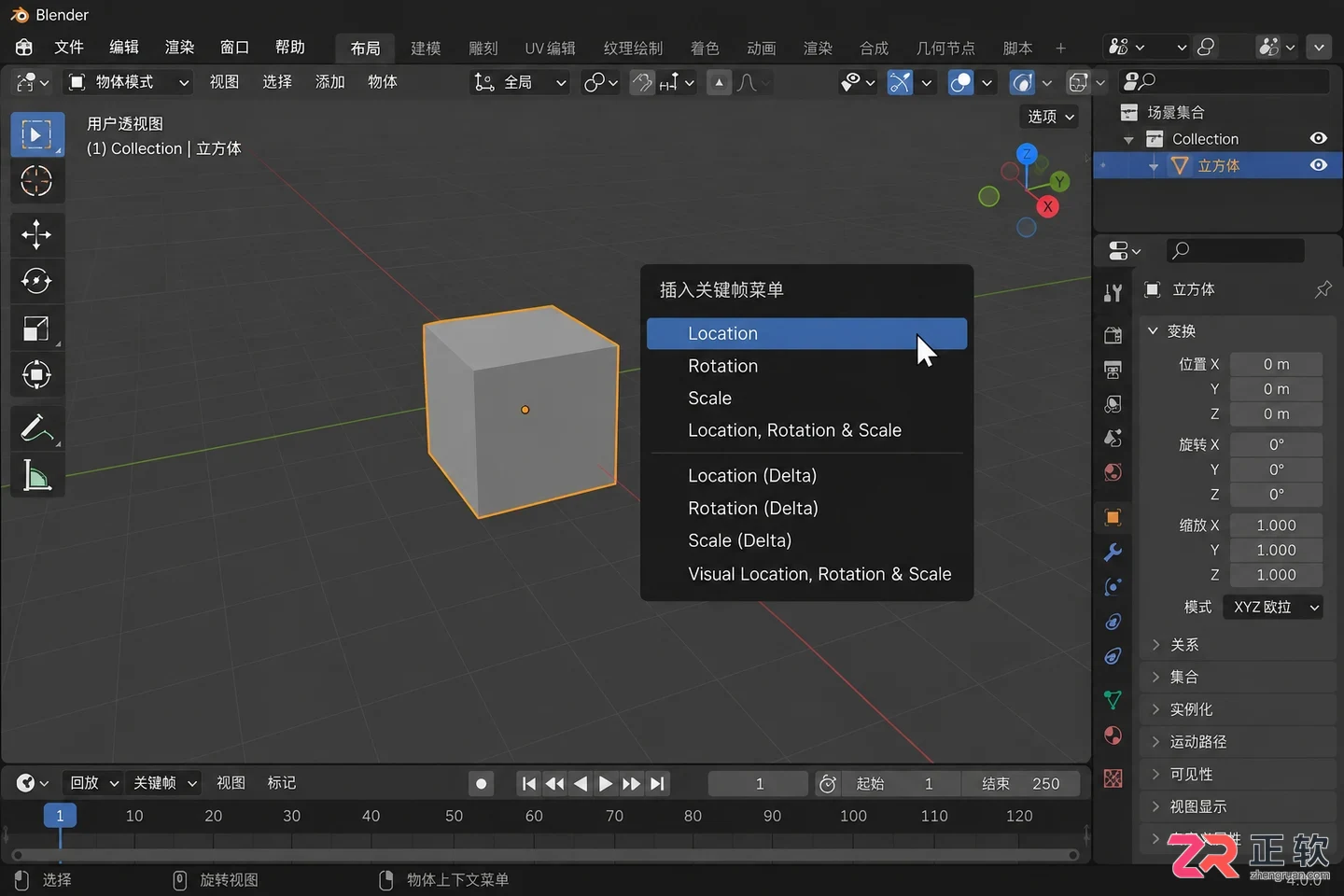Open the Tool properties tab
The height and width of the screenshot is (896, 1344).
point(1113,293)
